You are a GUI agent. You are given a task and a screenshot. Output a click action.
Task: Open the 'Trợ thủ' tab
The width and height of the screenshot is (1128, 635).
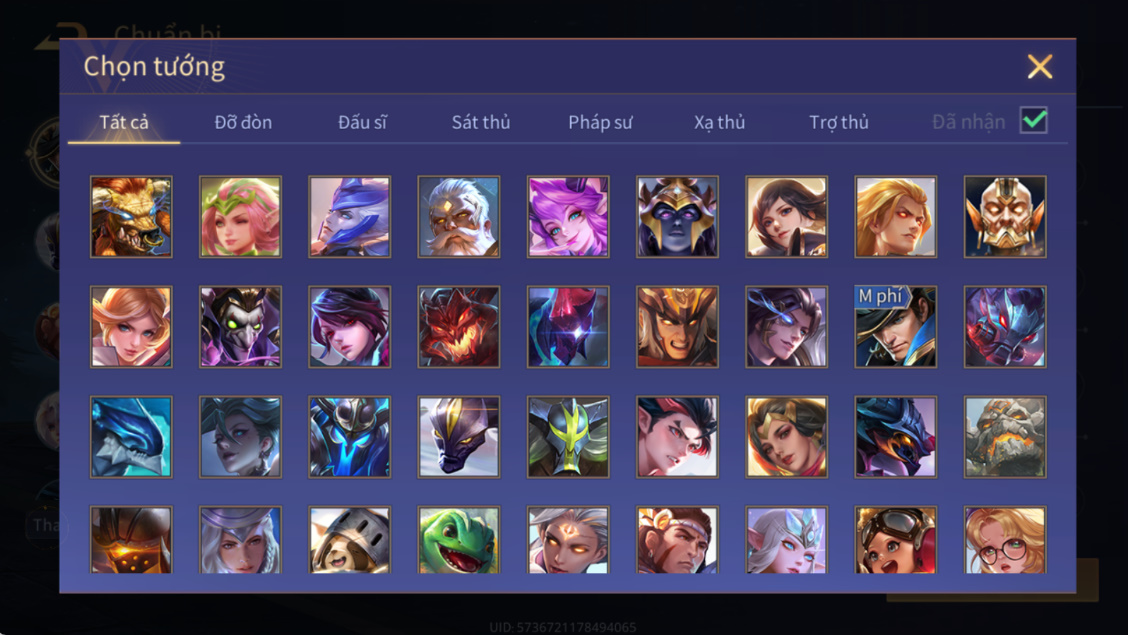839,122
